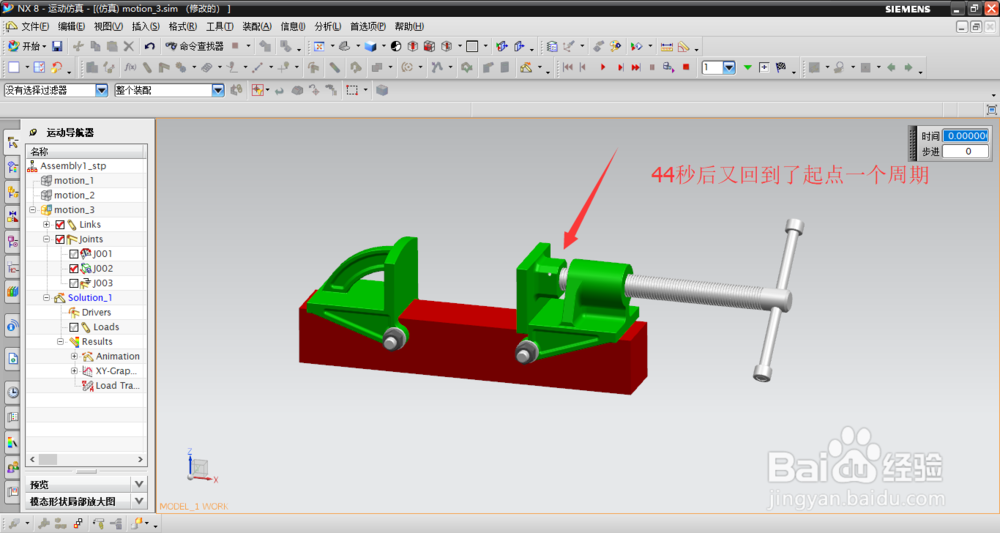Click the 步进 step input field
1000x533 pixels.
pyautogui.click(x=966, y=151)
